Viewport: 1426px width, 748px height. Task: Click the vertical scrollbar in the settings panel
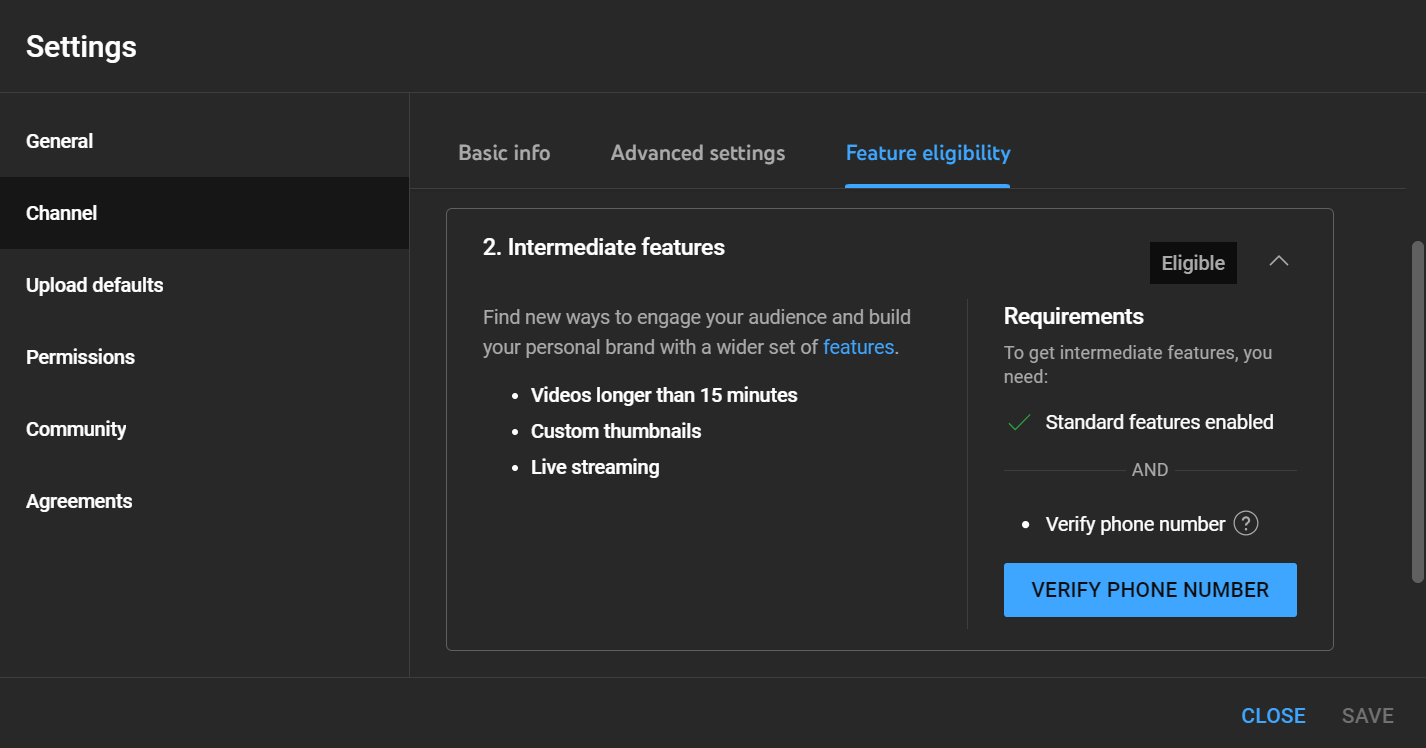pos(1416,410)
